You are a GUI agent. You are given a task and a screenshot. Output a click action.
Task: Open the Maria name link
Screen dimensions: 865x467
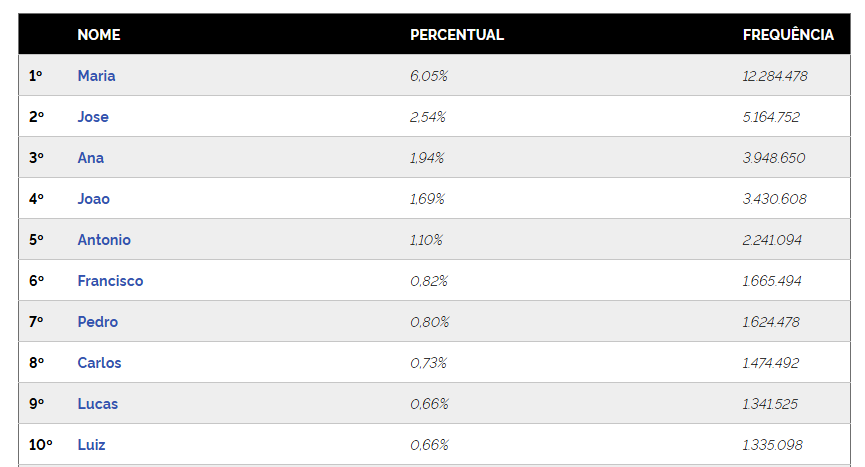(x=96, y=76)
